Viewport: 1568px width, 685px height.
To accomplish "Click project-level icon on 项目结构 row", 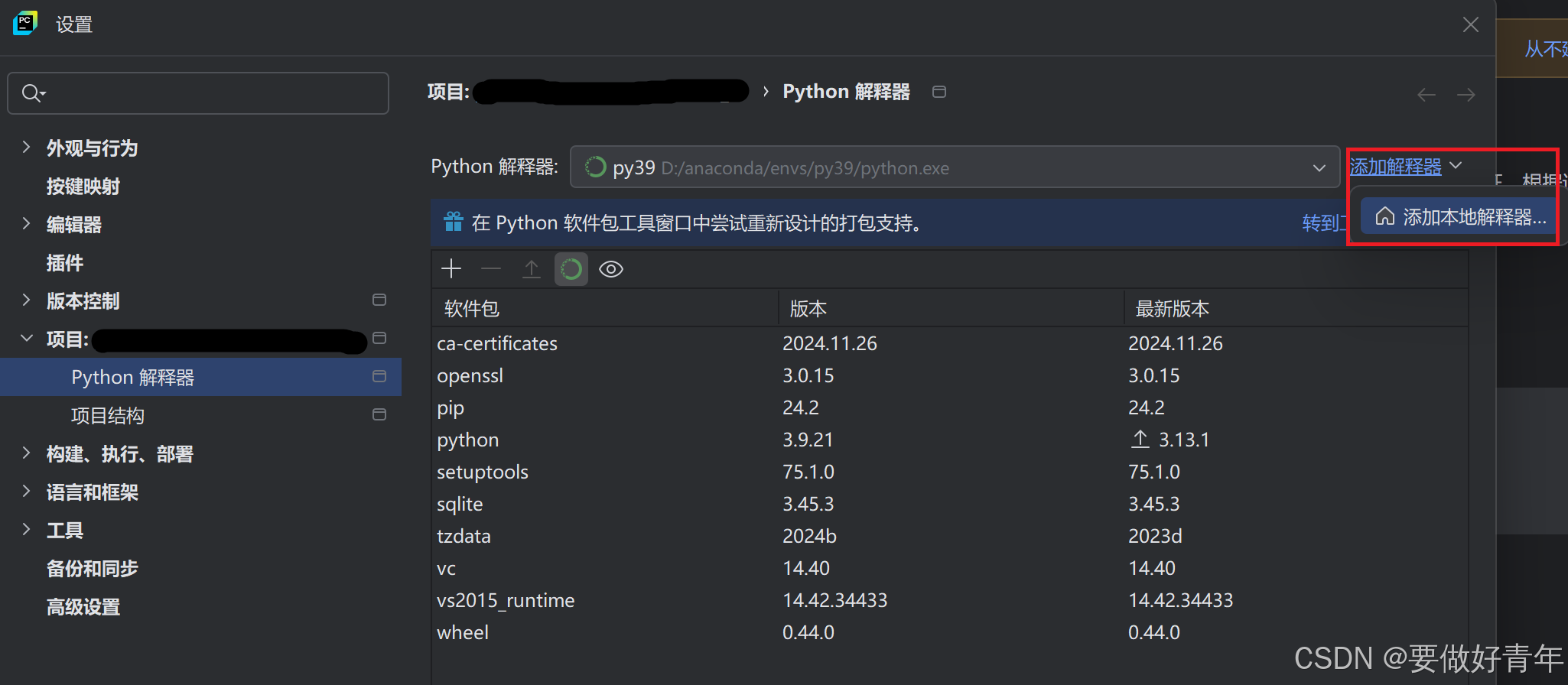I will click(x=379, y=414).
